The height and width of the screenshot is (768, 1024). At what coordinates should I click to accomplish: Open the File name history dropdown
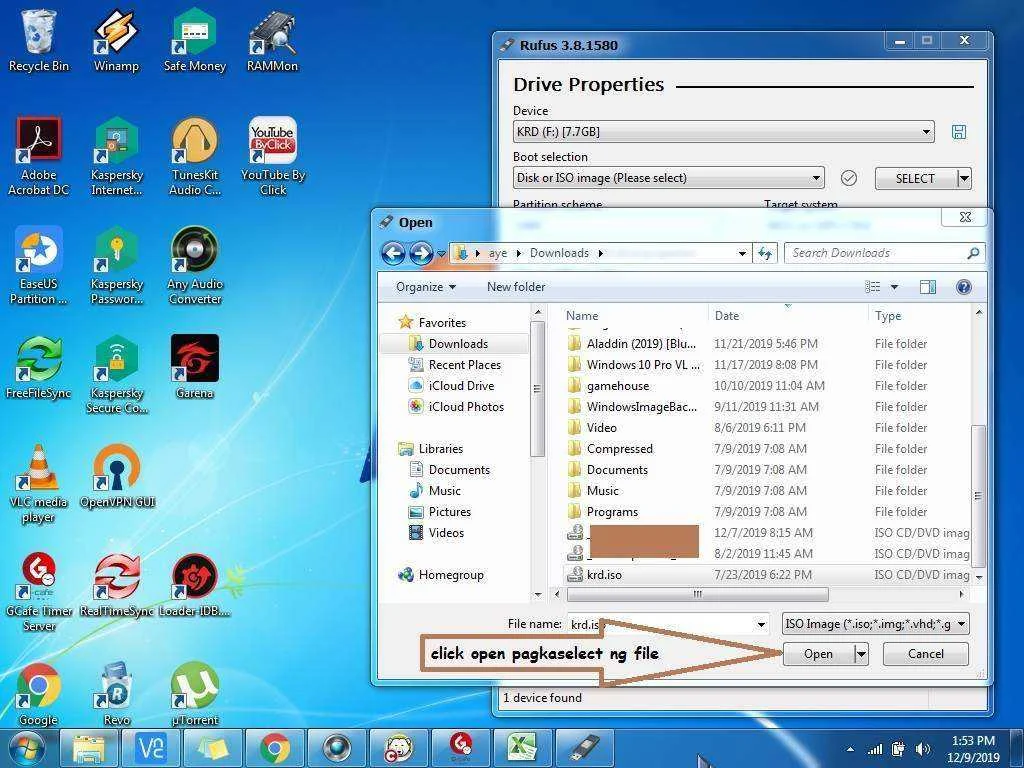coord(761,624)
